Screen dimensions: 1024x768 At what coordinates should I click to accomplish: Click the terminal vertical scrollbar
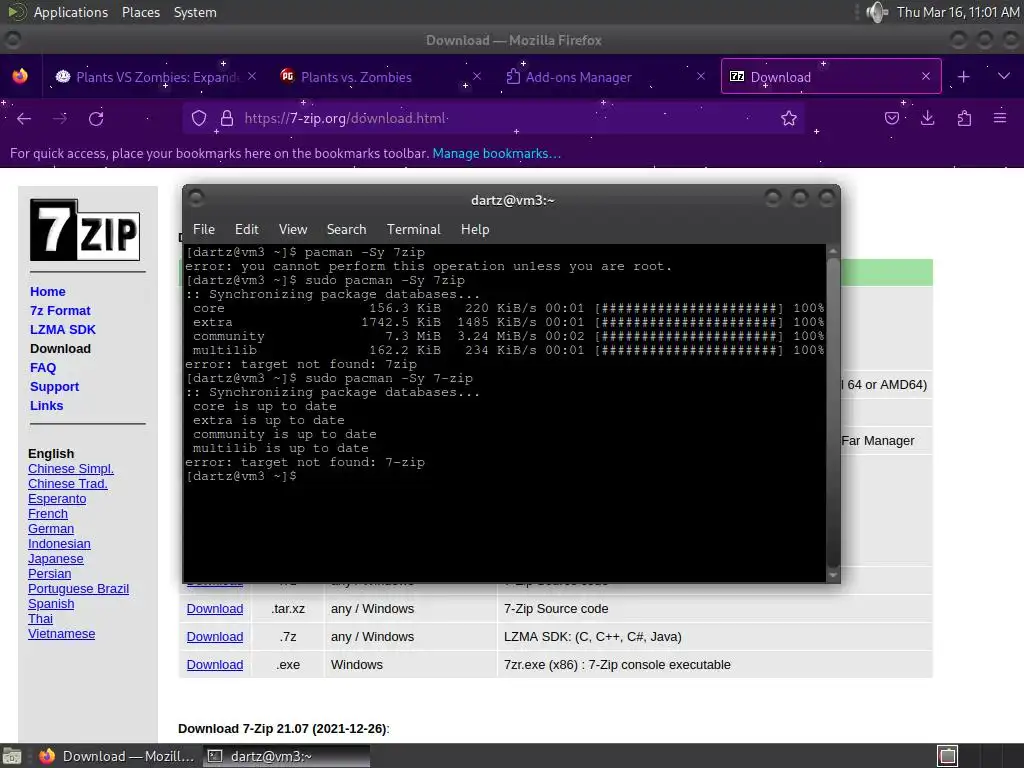coord(833,413)
